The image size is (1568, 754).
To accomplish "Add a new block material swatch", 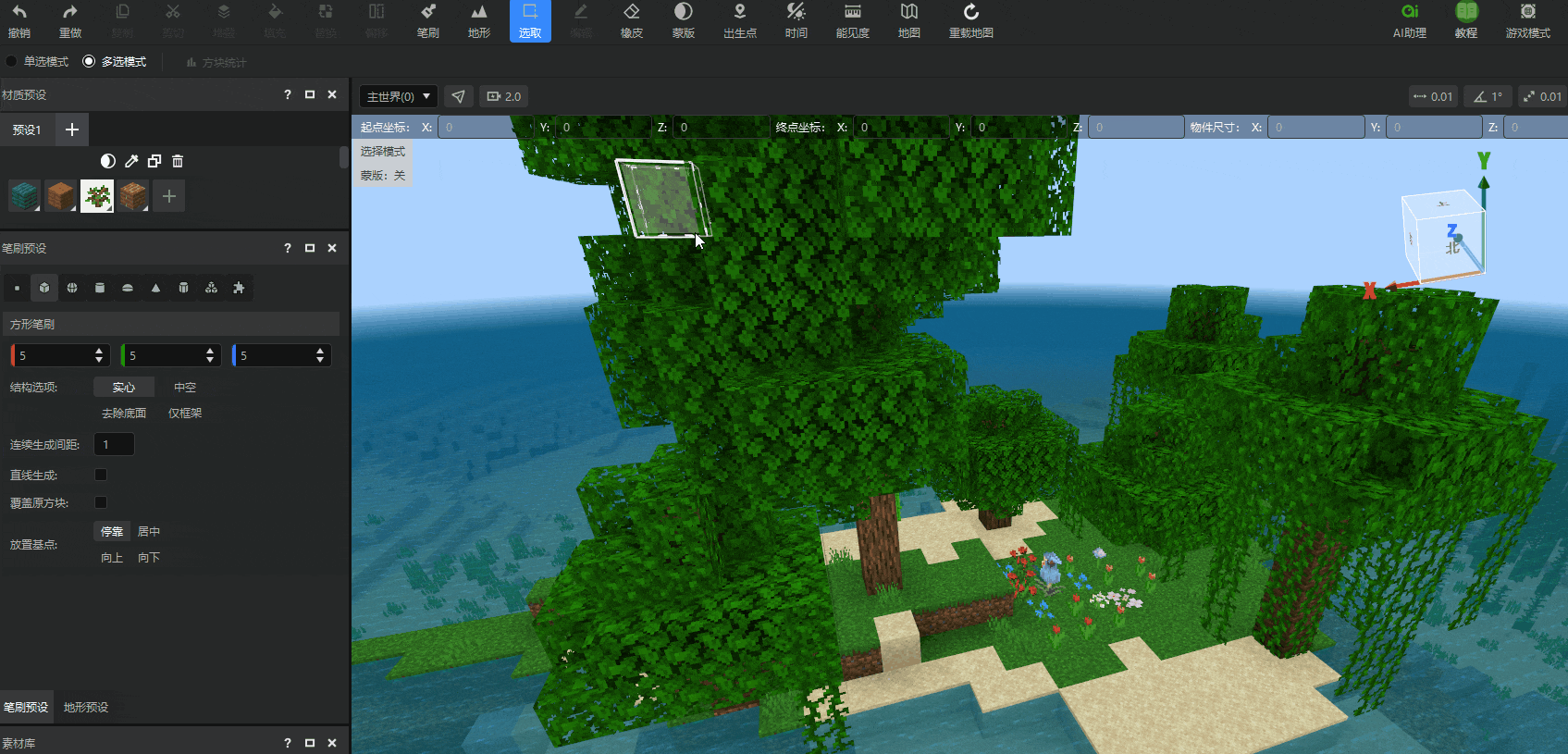I will 169,196.
